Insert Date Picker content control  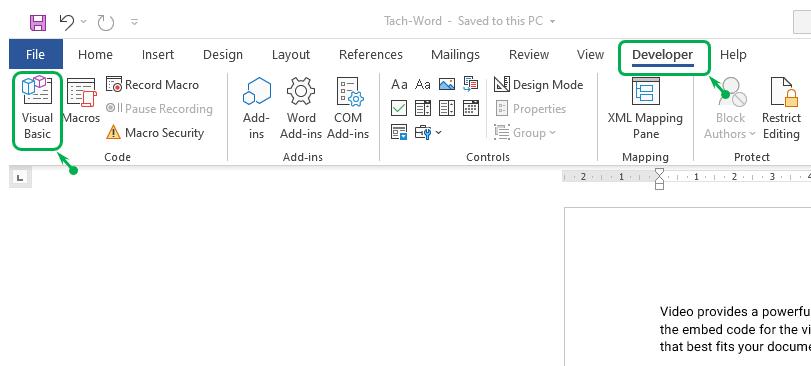click(471, 108)
